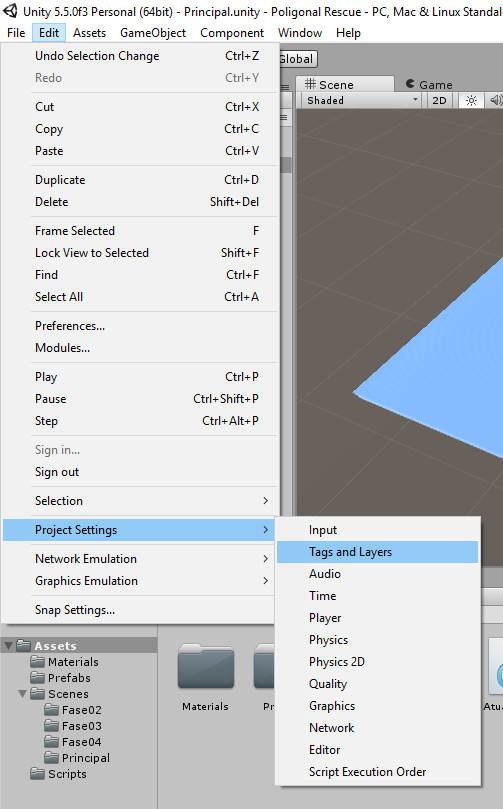Viewport: 503px width, 809px height.
Task: Choose Delete in Edit menu
Action: tap(140, 202)
